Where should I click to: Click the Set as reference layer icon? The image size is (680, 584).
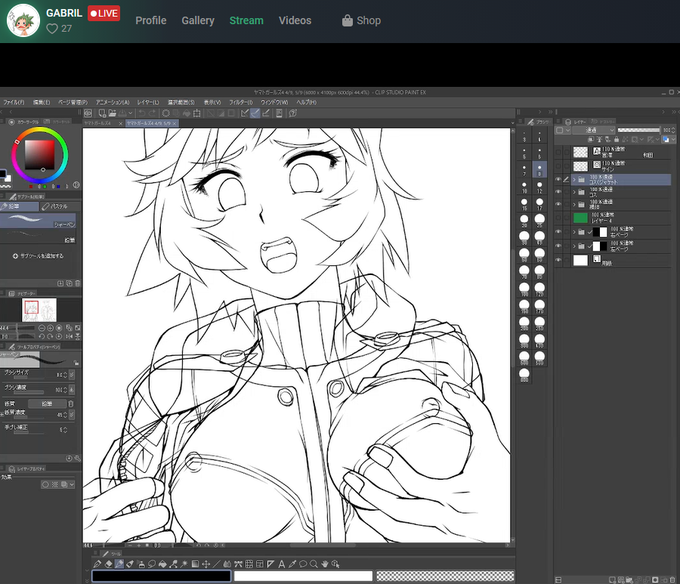[x=599, y=139]
